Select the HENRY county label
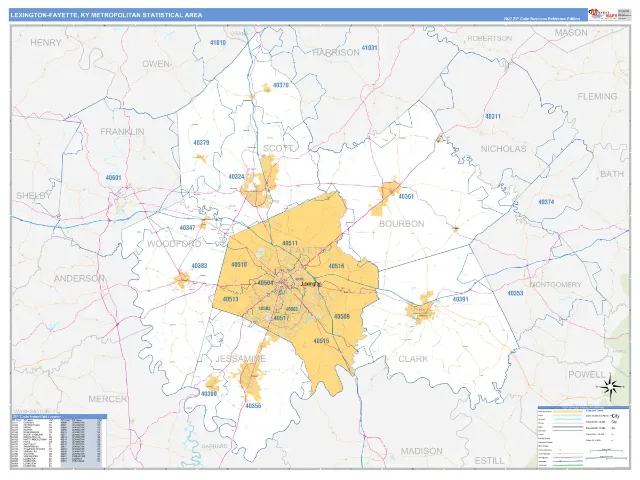Image resolution: width=640 pixels, height=480 pixels. click(x=46, y=42)
